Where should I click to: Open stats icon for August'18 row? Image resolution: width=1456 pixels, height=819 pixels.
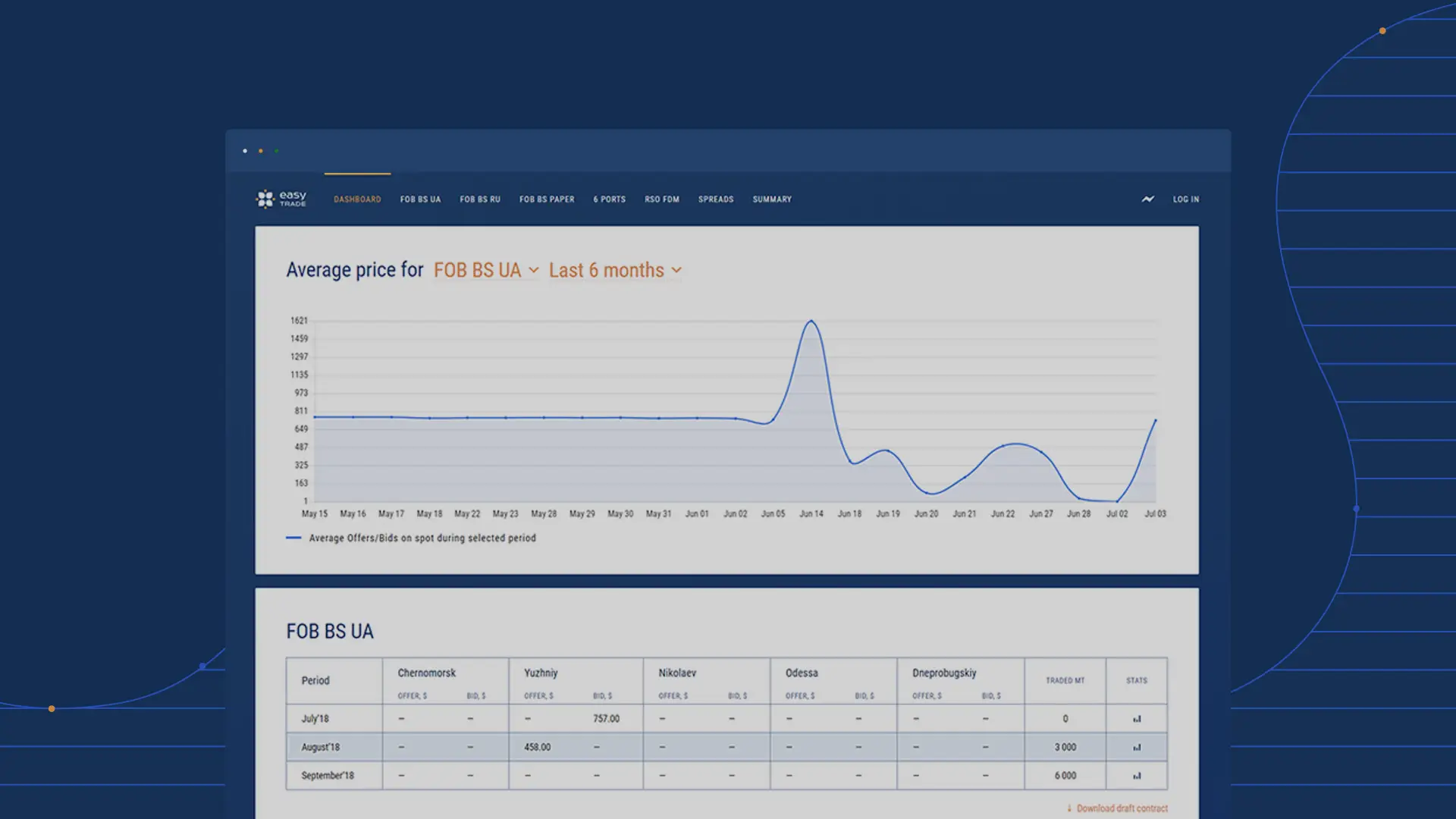coord(1136,748)
